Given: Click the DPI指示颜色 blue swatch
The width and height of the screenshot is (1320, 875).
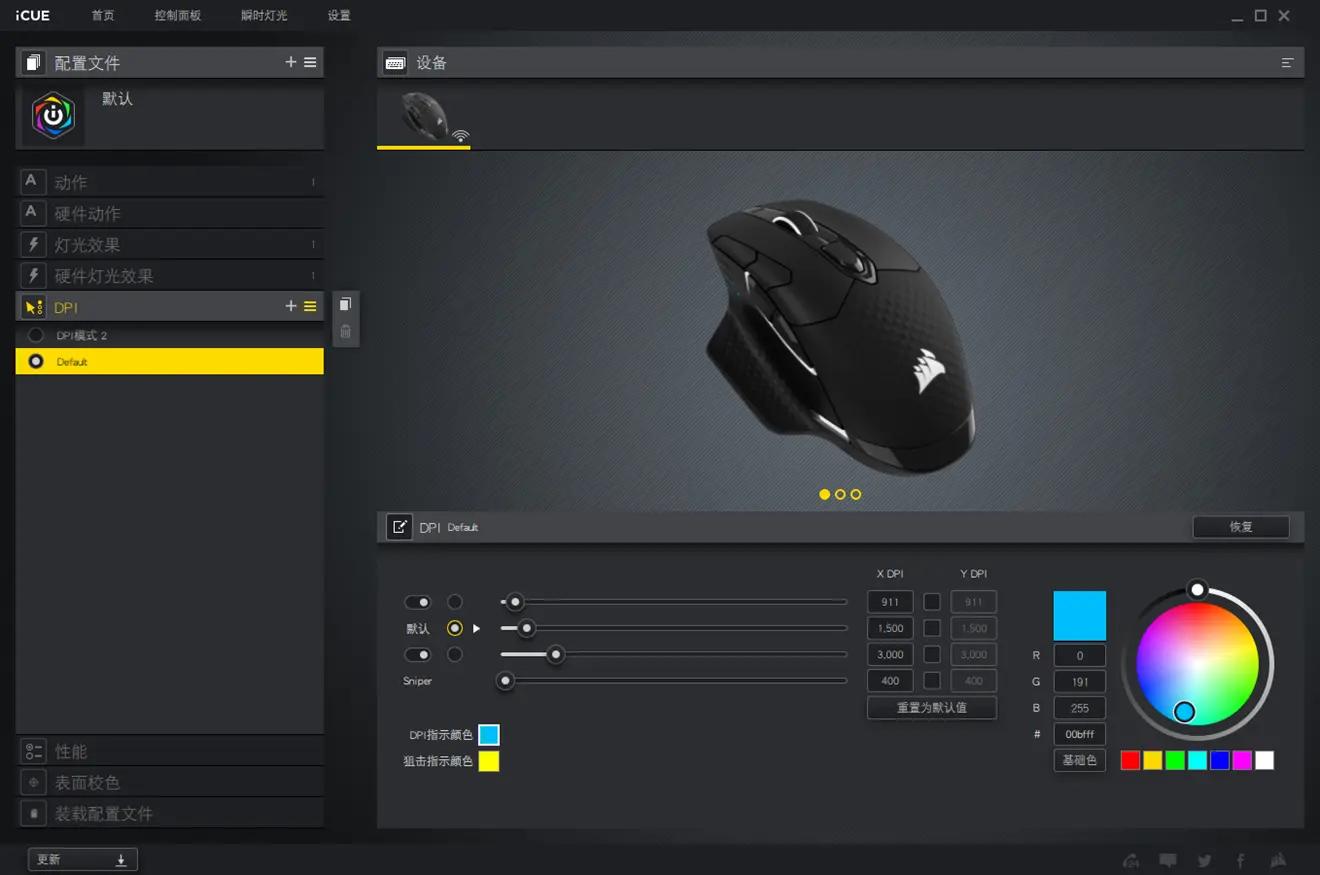Looking at the screenshot, I should pos(488,735).
